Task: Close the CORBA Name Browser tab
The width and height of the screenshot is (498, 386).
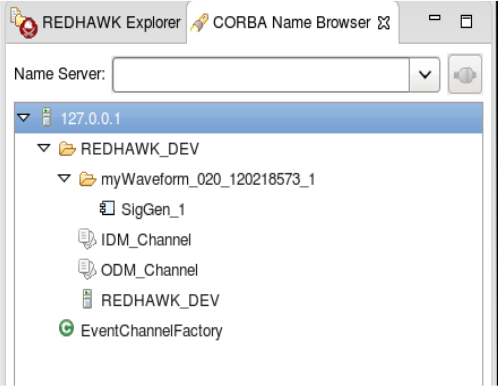Action: tap(384, 23)
